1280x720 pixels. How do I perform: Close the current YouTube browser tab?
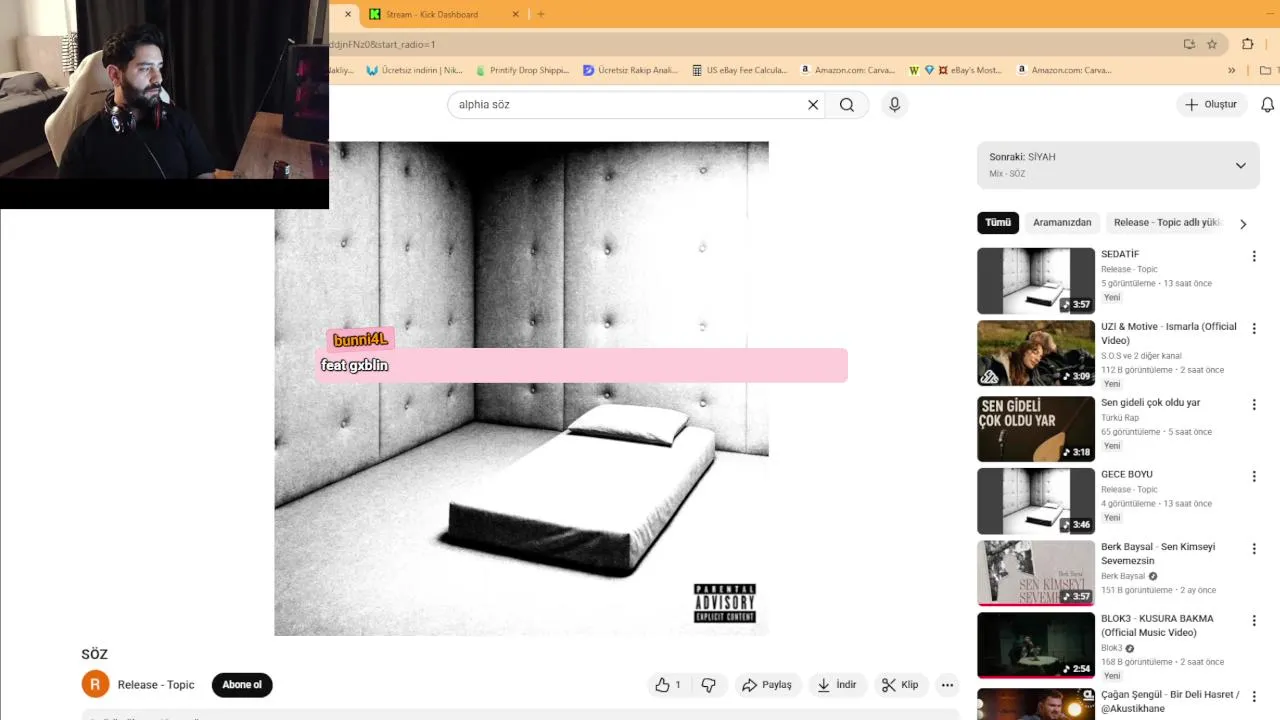pos(348,14)
